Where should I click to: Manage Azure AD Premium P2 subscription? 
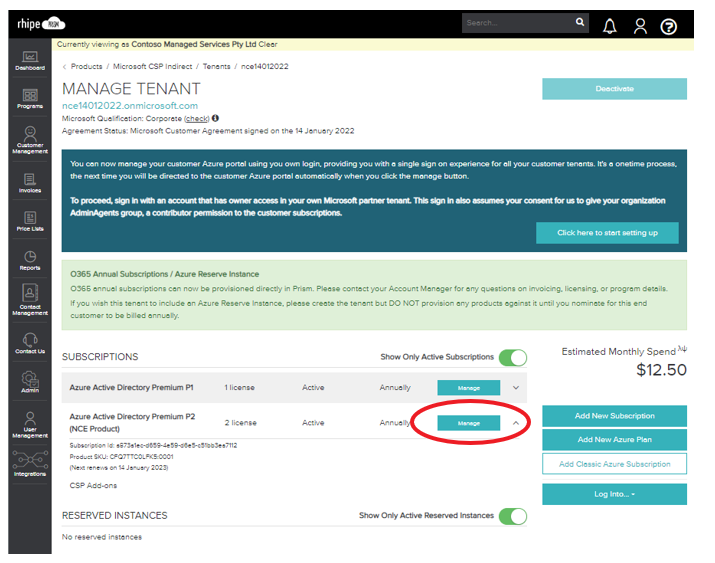(x=469, y=423)
